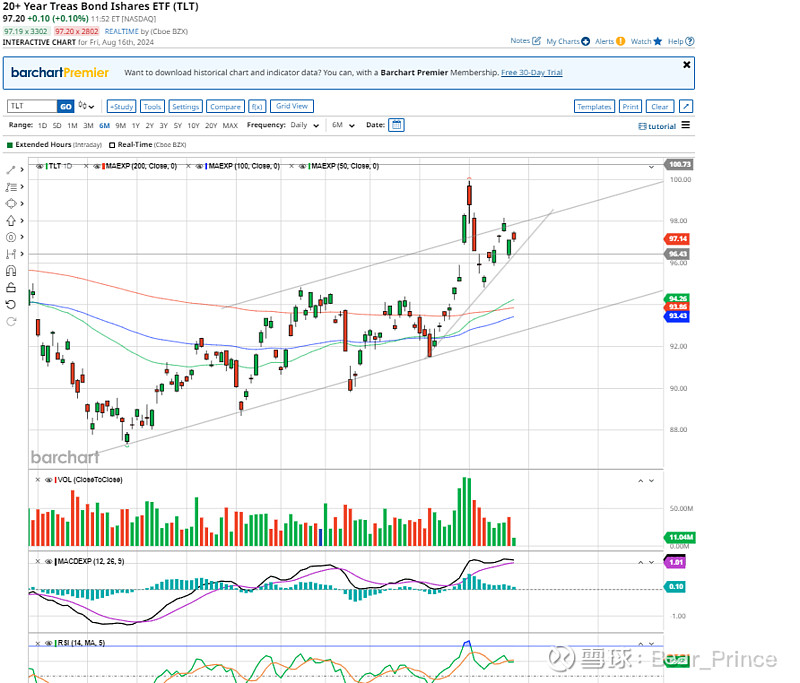Toggle the magnet snap tool
800x683 pixels.
[x=11, y=271]
